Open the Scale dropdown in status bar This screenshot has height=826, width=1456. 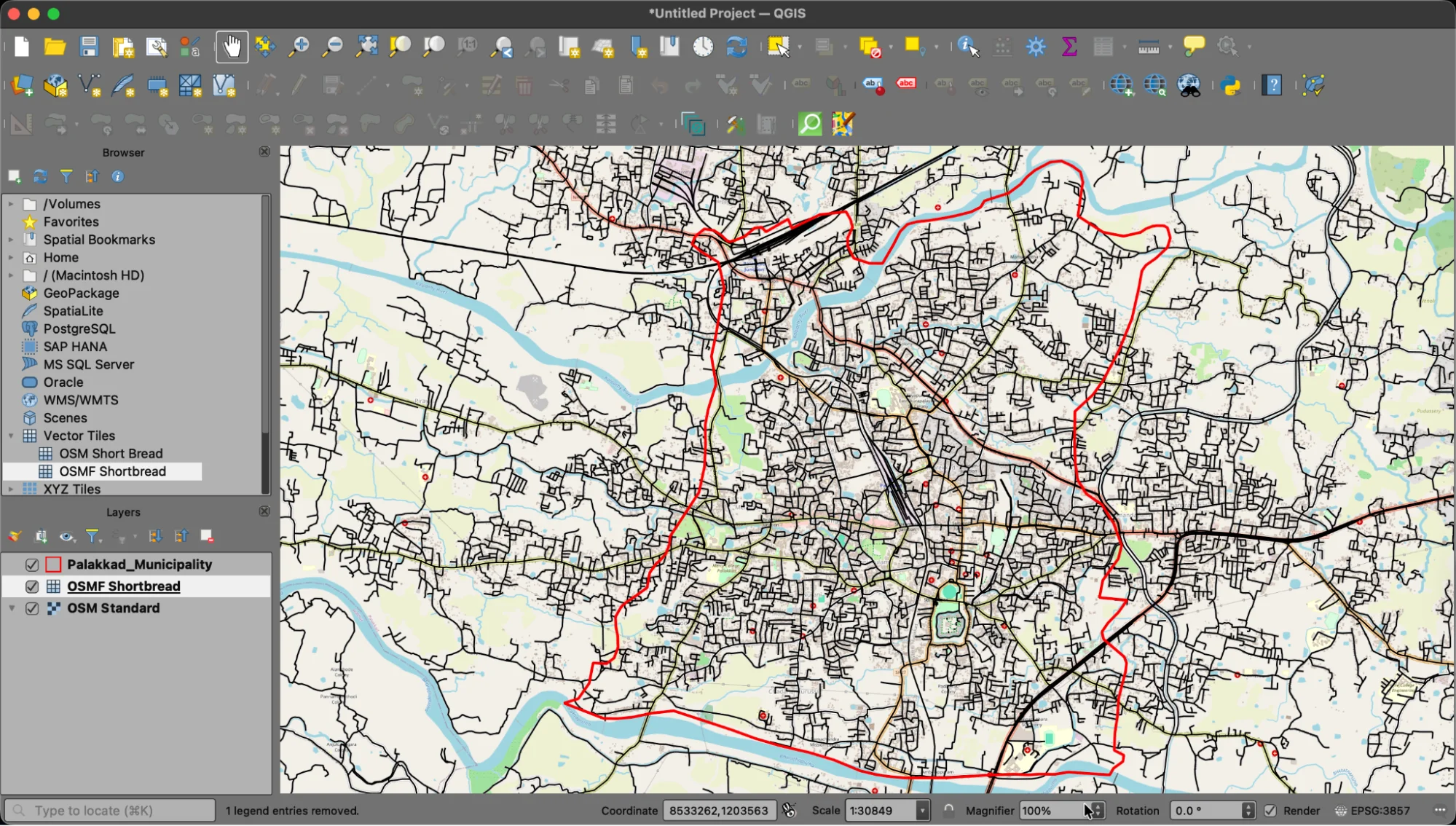pos(921,810)
